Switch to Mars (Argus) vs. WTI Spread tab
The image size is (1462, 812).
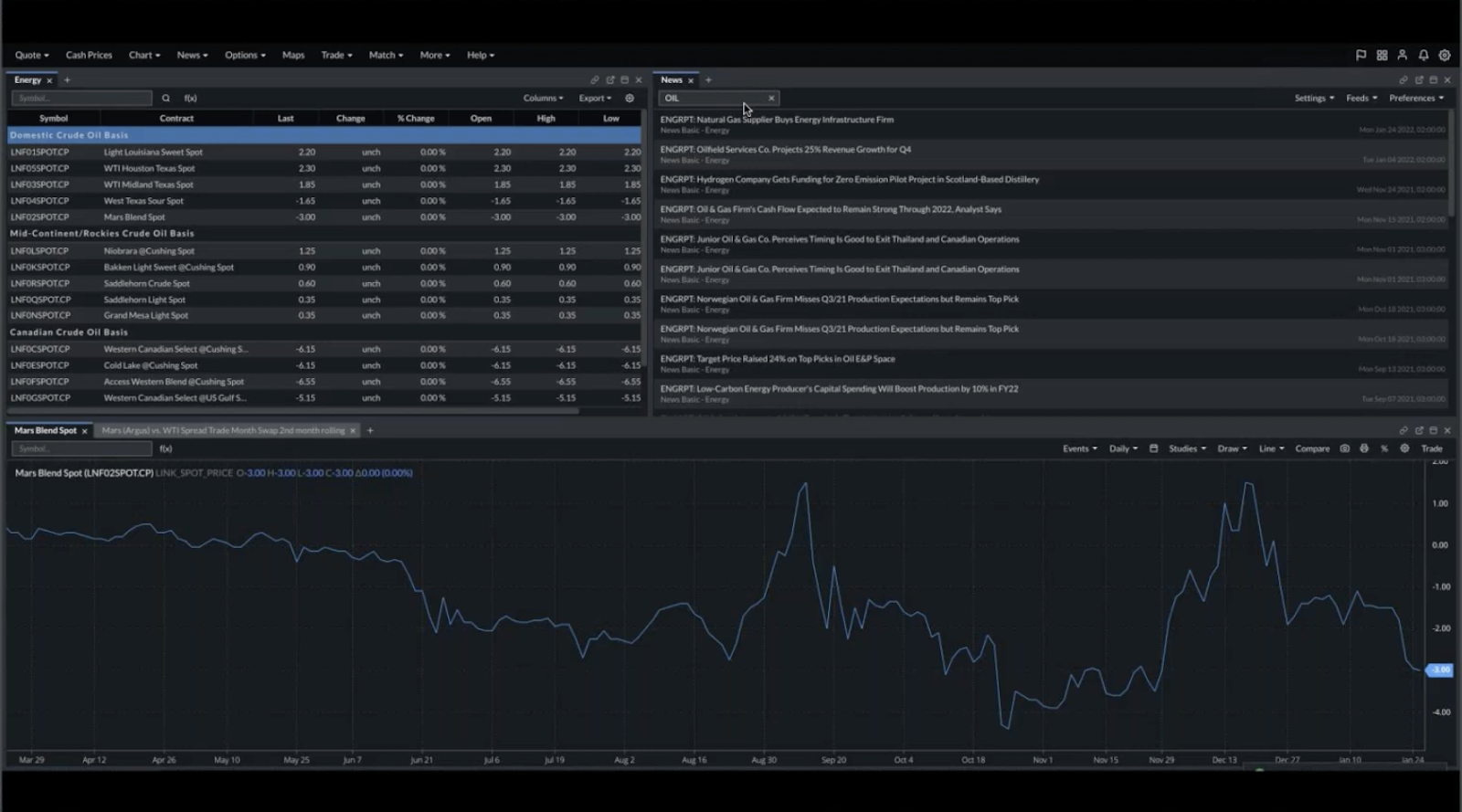(x=223, y=430)
